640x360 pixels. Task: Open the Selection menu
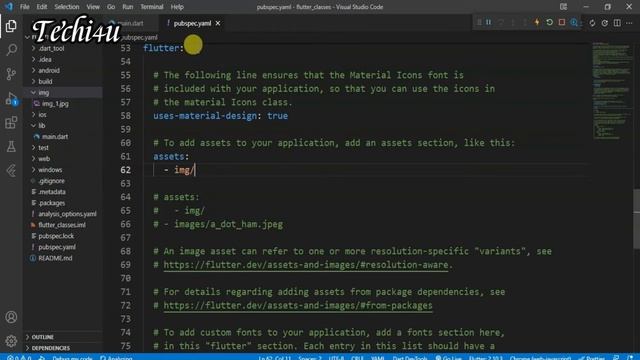point(67,7)
